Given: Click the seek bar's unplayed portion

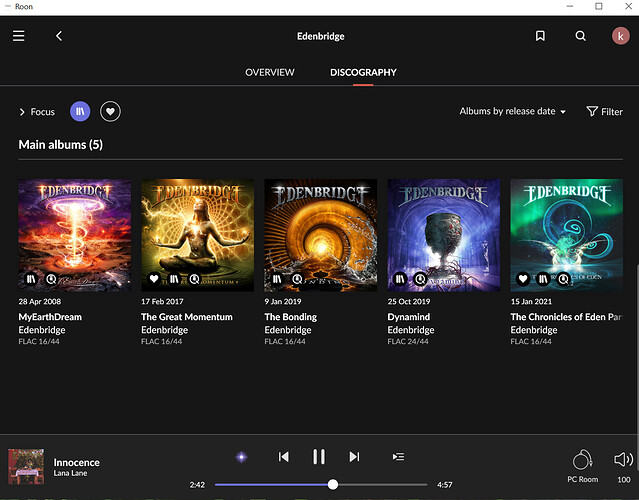Looking at the screenshot, I should pos(383,485).
